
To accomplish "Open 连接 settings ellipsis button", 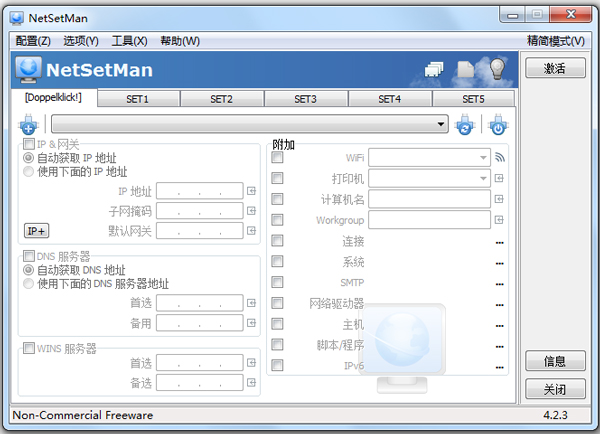I will [x=499, y=243].
